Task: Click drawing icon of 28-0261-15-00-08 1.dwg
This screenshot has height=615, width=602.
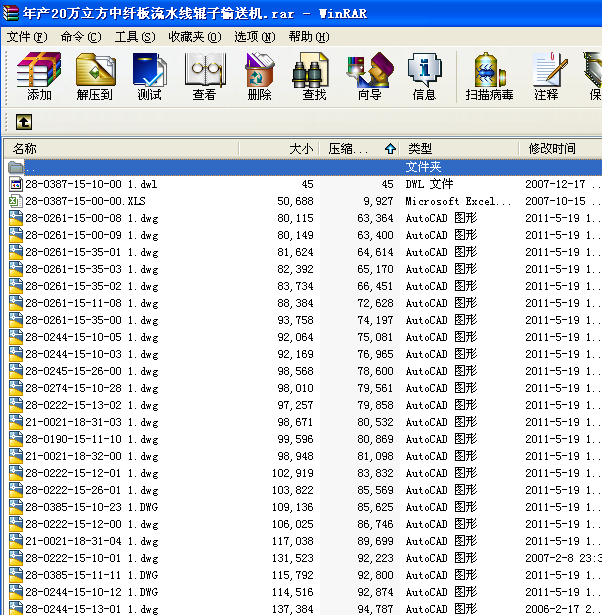Action: (x=16, y=218)
